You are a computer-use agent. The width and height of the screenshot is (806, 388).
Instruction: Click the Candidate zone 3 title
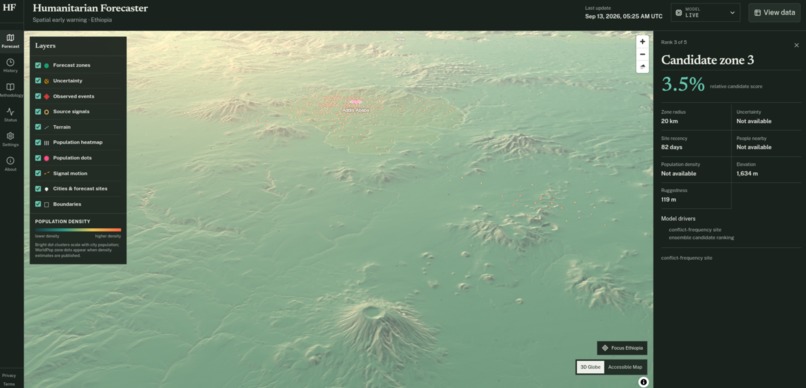point(707,60)
